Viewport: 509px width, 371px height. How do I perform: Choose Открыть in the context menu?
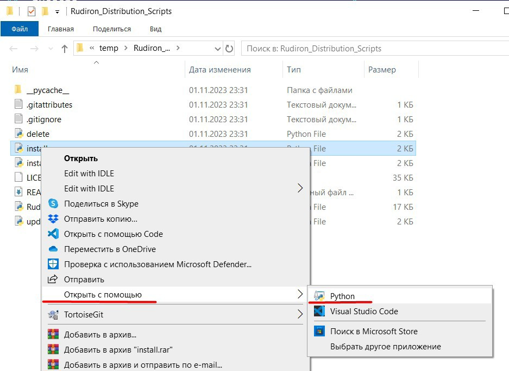[81, 158]
